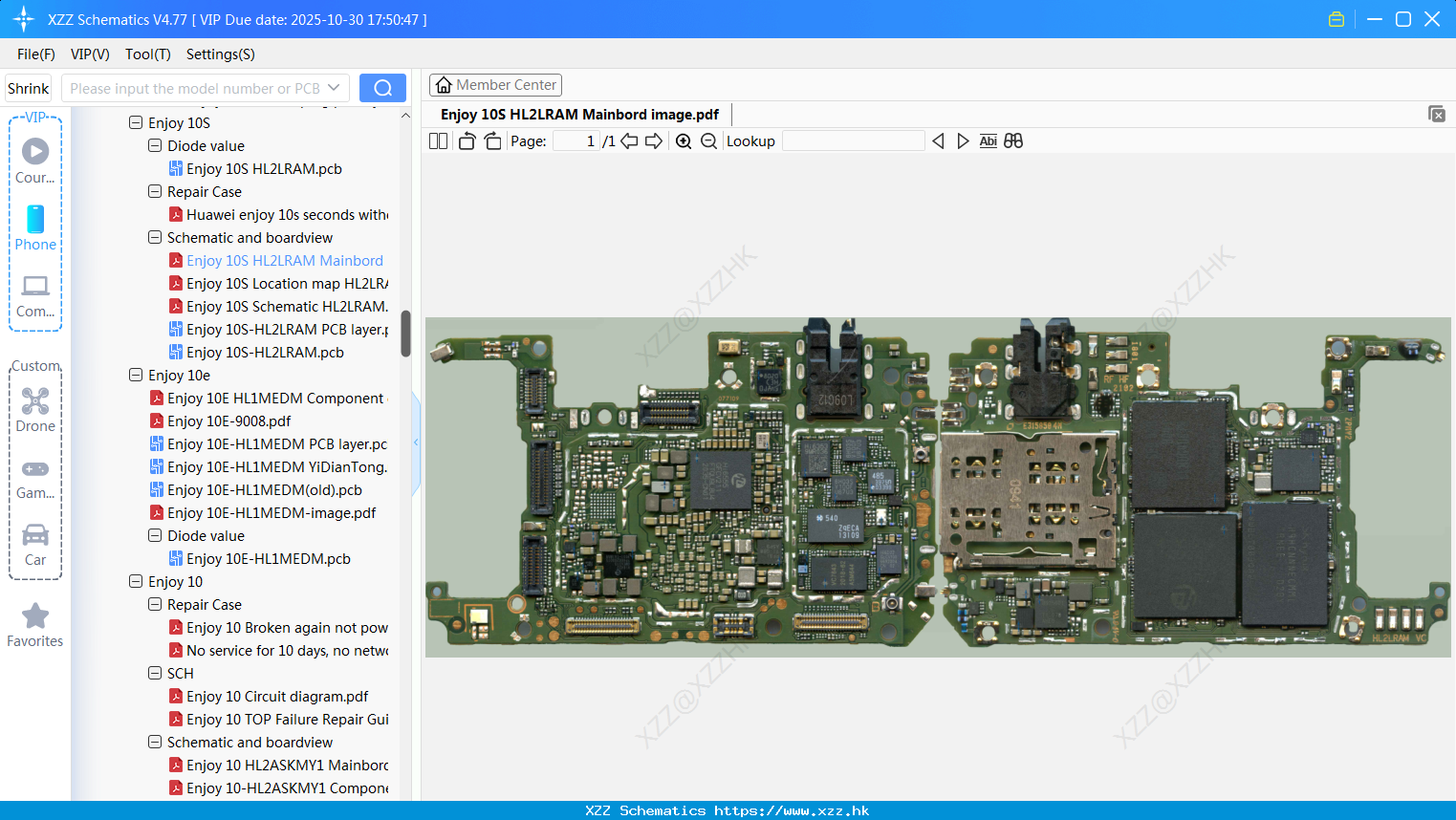The image size is (1456, 820).
Task: Open the Drone category
Action: pos(35,410)
